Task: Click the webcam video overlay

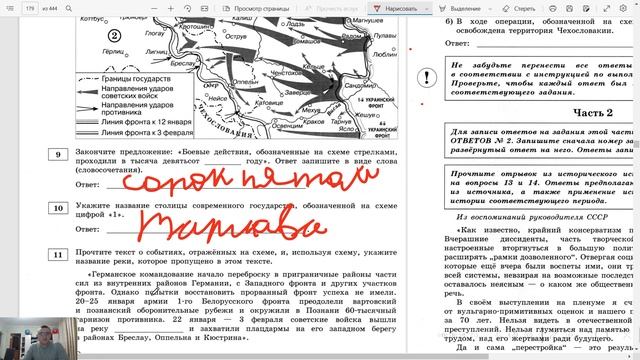Action: point(38,339)
